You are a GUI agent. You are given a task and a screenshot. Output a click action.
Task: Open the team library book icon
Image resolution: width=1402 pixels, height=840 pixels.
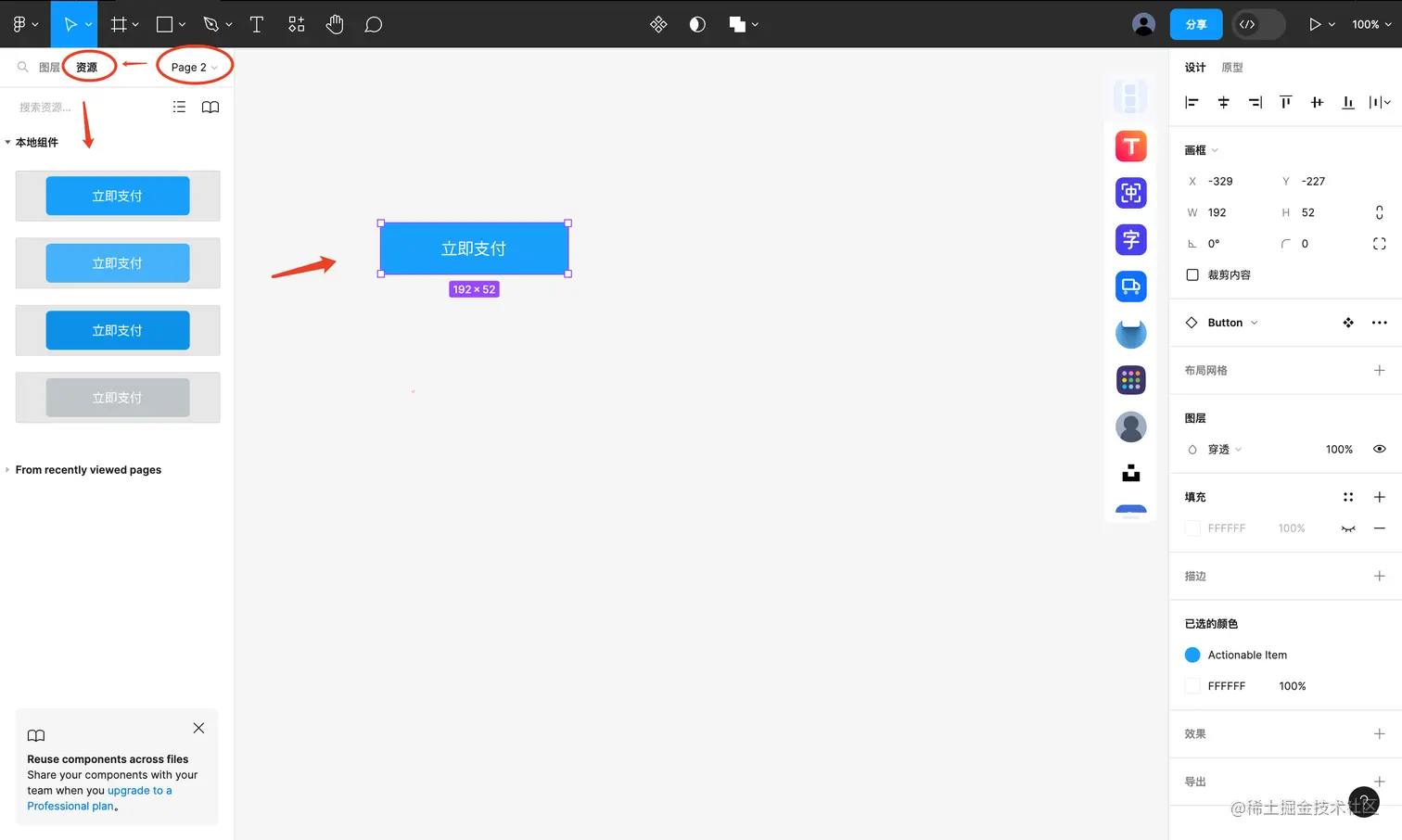point(210,107)
